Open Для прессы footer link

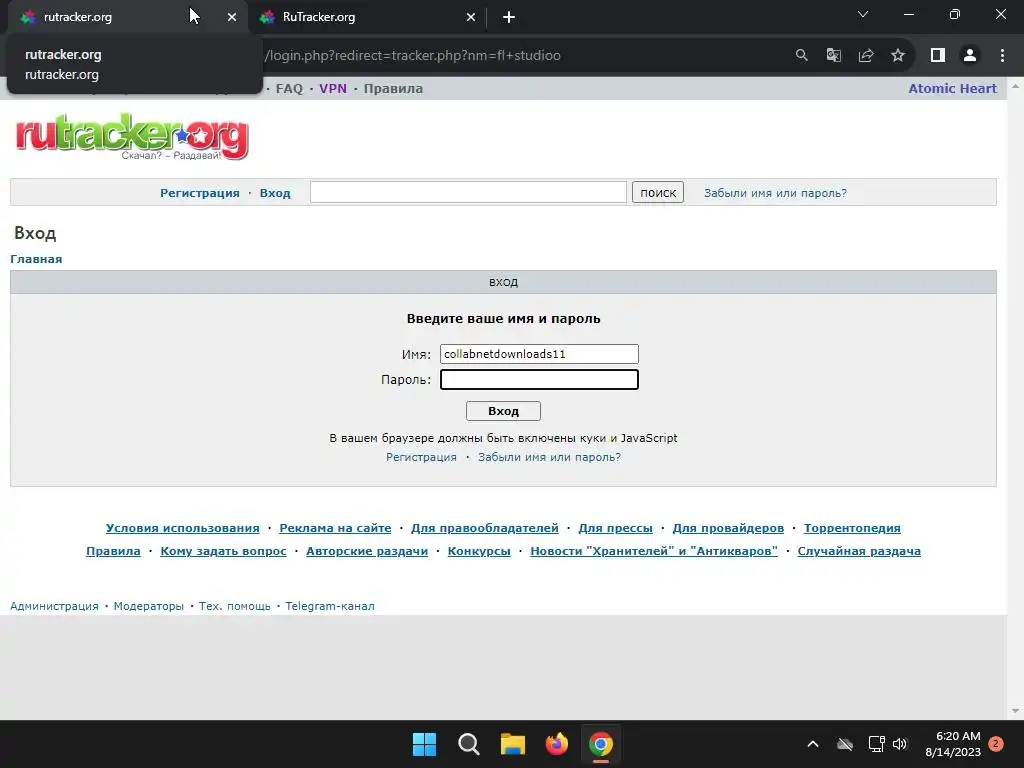615,528
